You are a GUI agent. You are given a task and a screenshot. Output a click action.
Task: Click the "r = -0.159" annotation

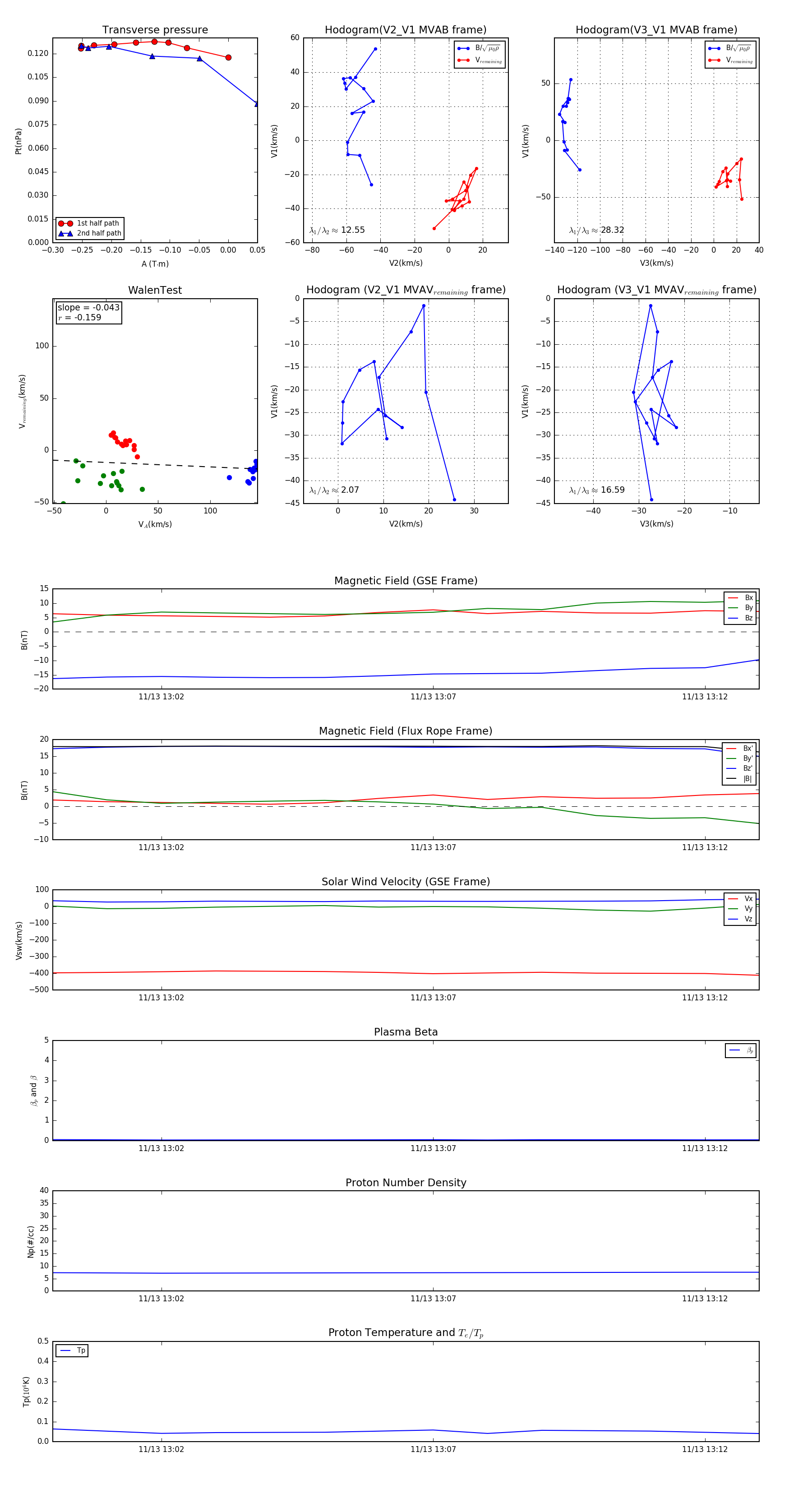click(80, 317)
